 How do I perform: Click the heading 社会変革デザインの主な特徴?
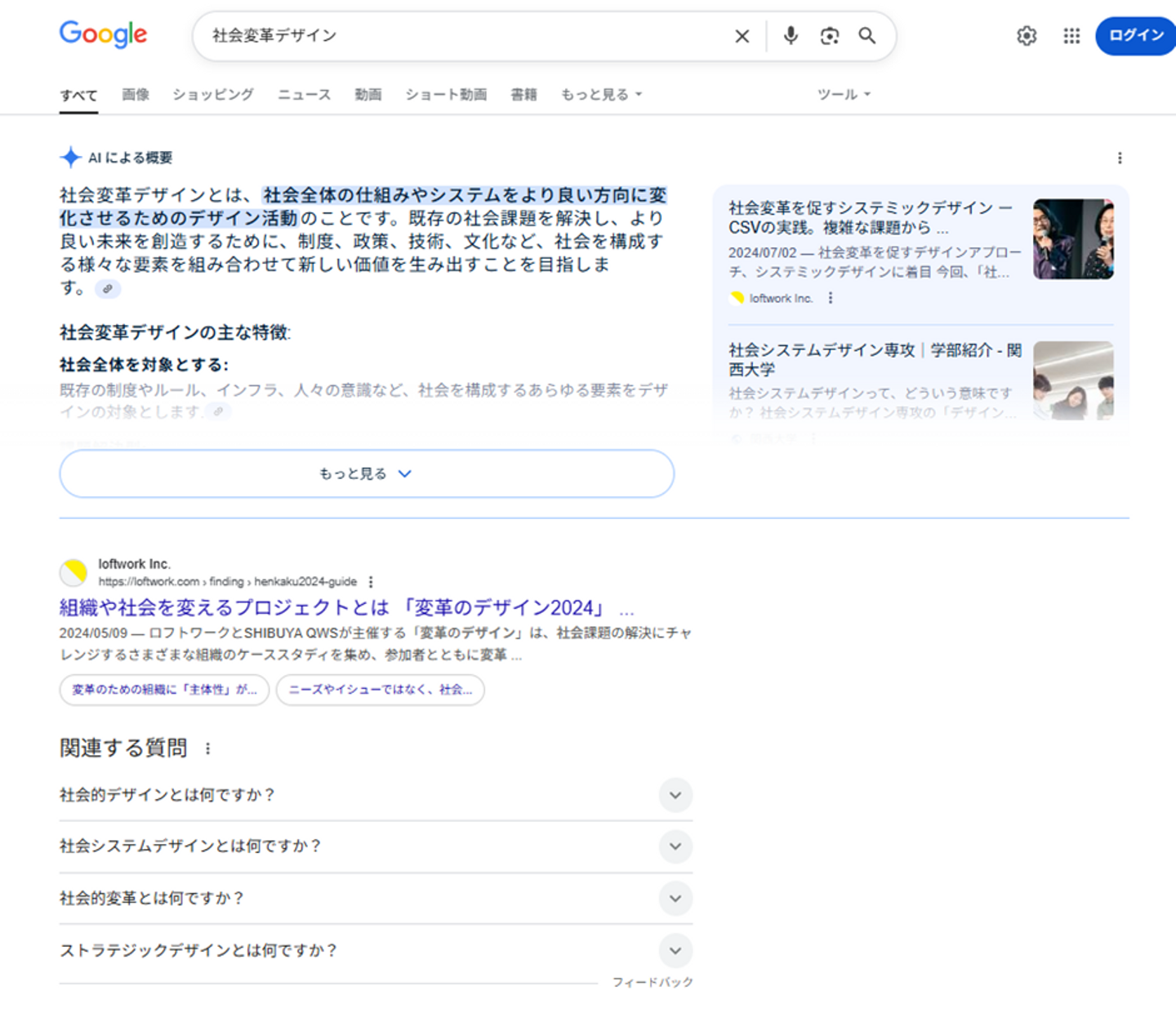[x=175, y=332]
